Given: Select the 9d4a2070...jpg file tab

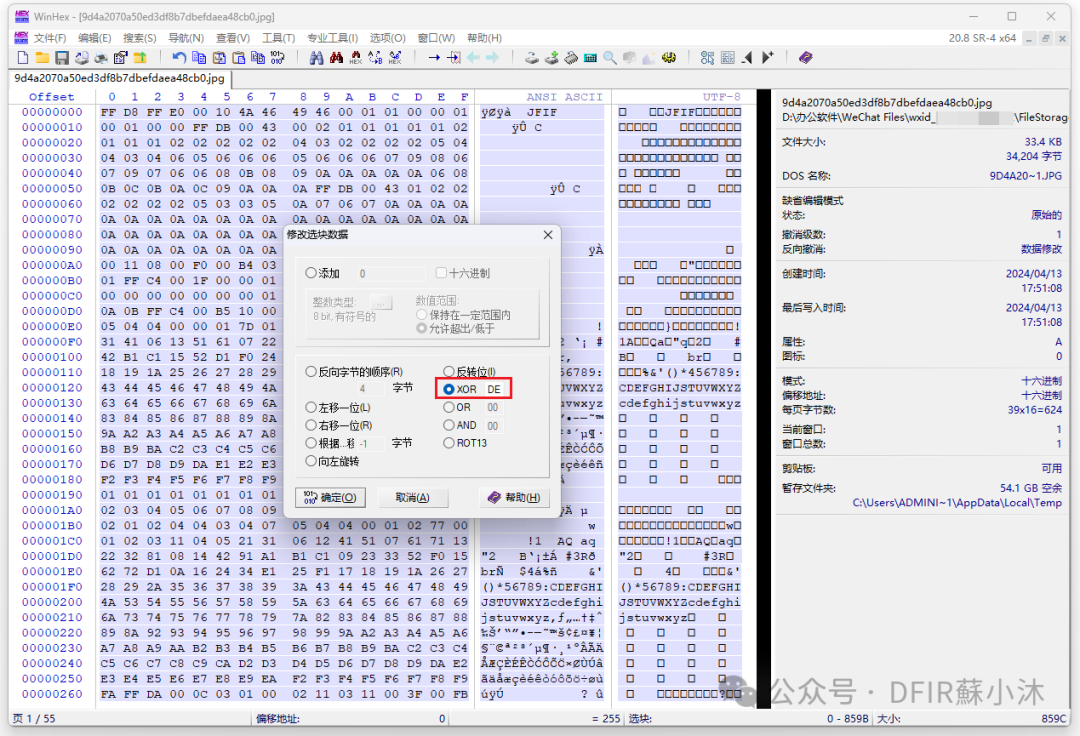Looking at the screenshot, I should [x=120, y=78].
